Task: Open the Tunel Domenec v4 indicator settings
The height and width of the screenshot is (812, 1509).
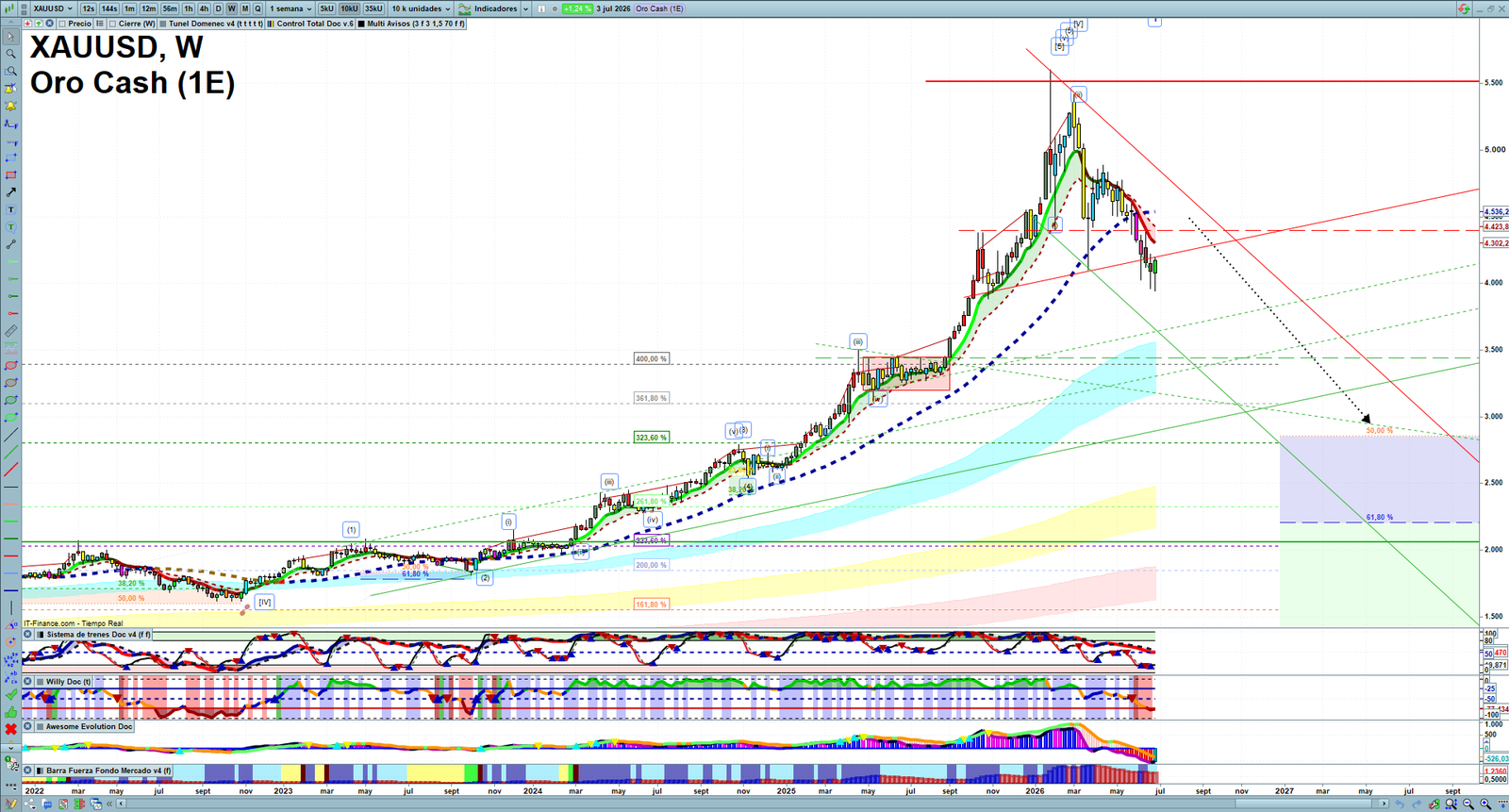Action: coord(211,24)
